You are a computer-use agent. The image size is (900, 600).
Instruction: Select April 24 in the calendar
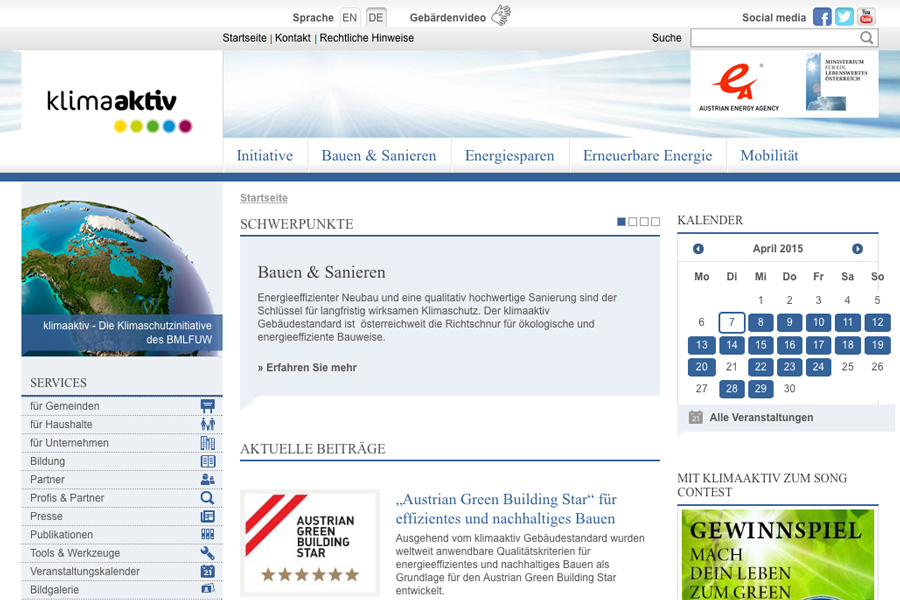tap(819, 367)
